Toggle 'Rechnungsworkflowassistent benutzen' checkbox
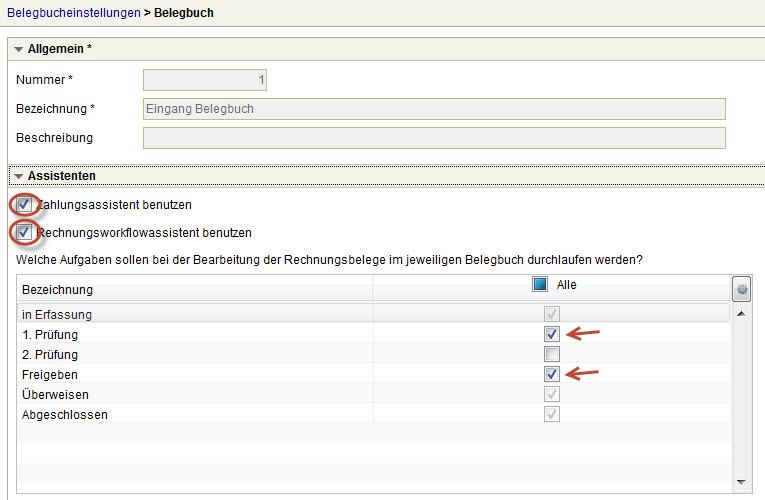 [24, 232]
